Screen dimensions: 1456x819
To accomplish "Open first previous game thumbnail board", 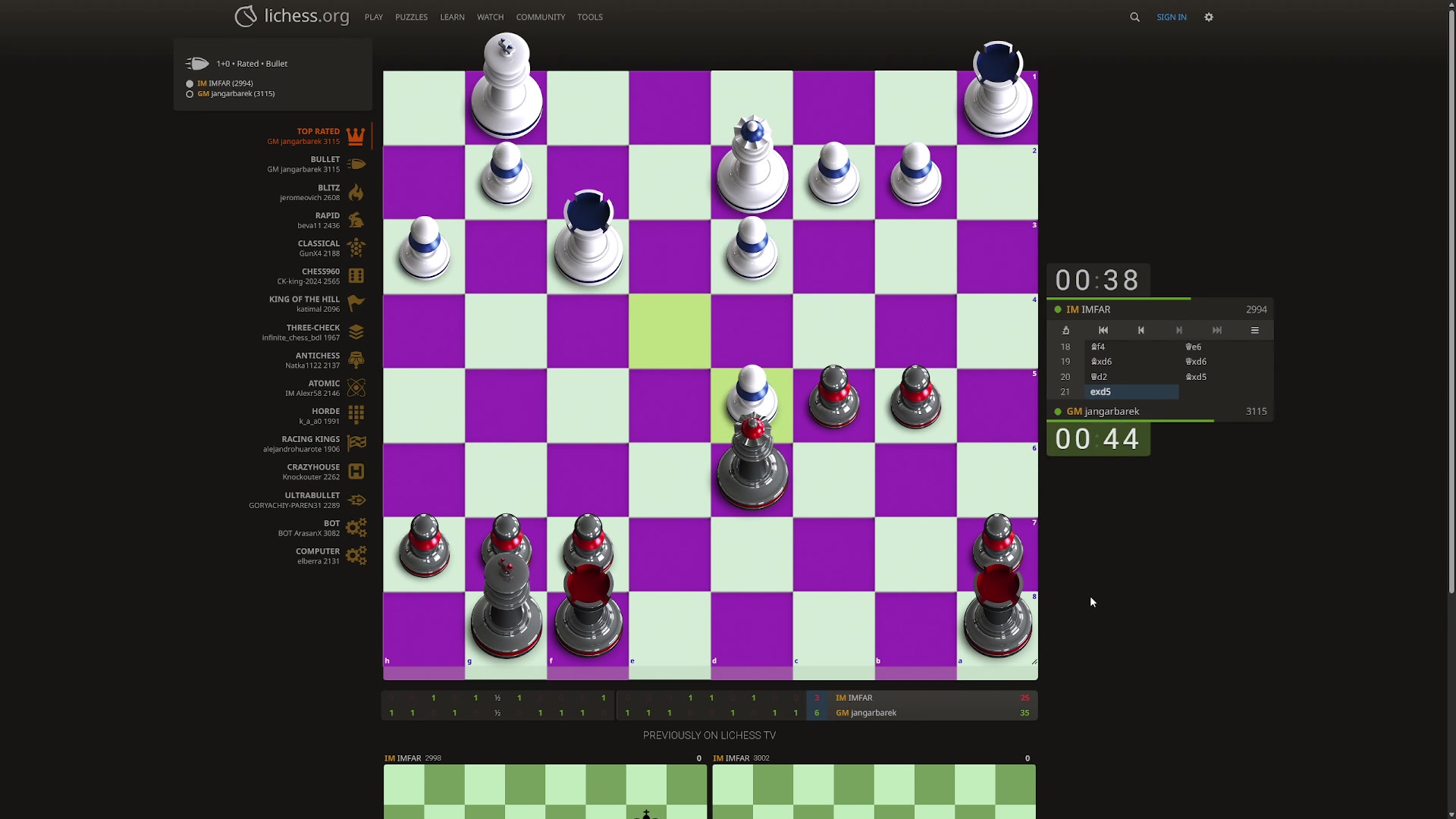I will click(x=544, y=791).
